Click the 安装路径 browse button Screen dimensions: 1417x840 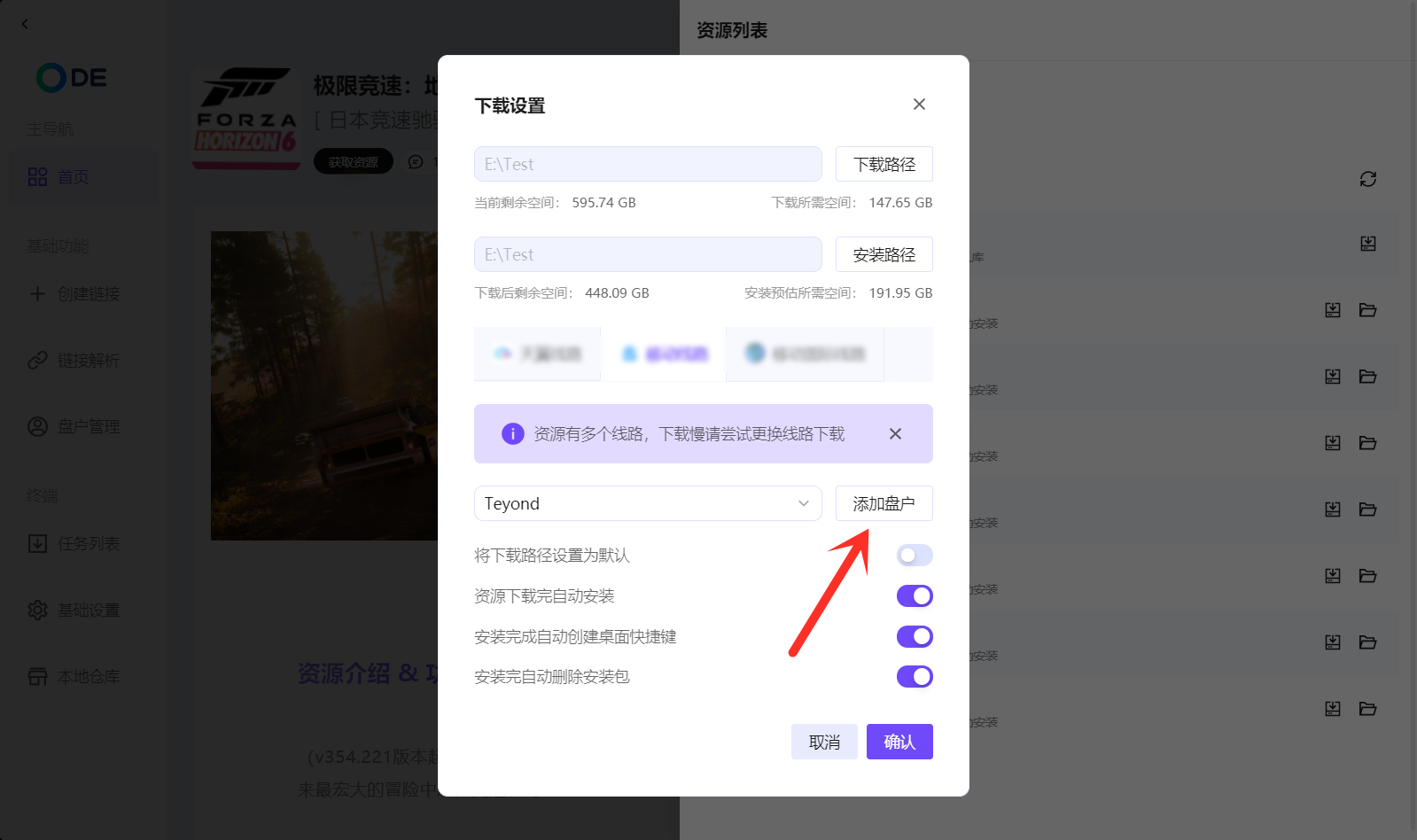[x=884, y=254]
